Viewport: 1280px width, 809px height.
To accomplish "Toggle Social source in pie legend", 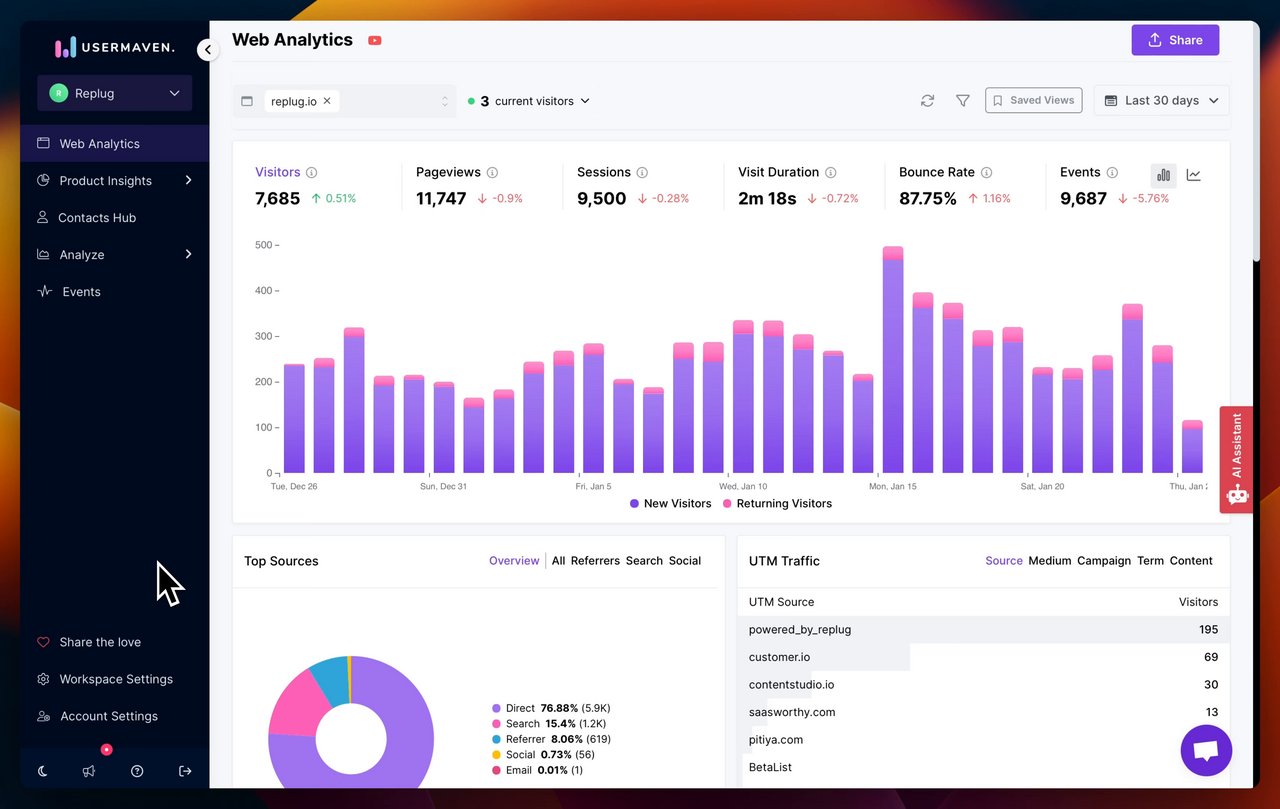I will pos(543,755).
